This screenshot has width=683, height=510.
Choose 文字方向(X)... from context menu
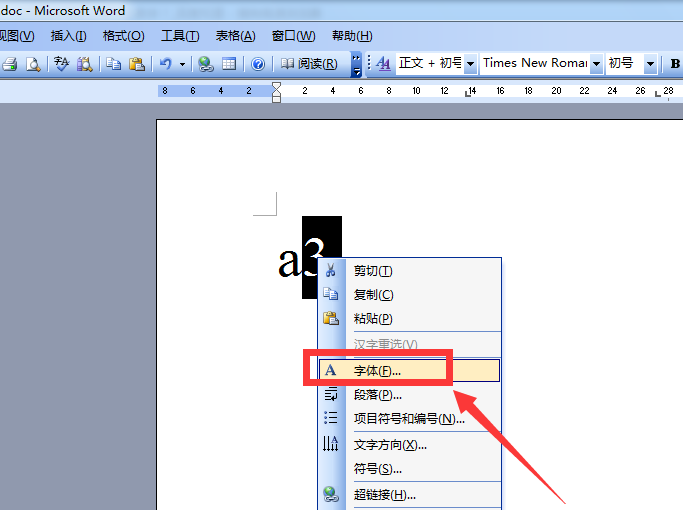[x=409, y=445]
